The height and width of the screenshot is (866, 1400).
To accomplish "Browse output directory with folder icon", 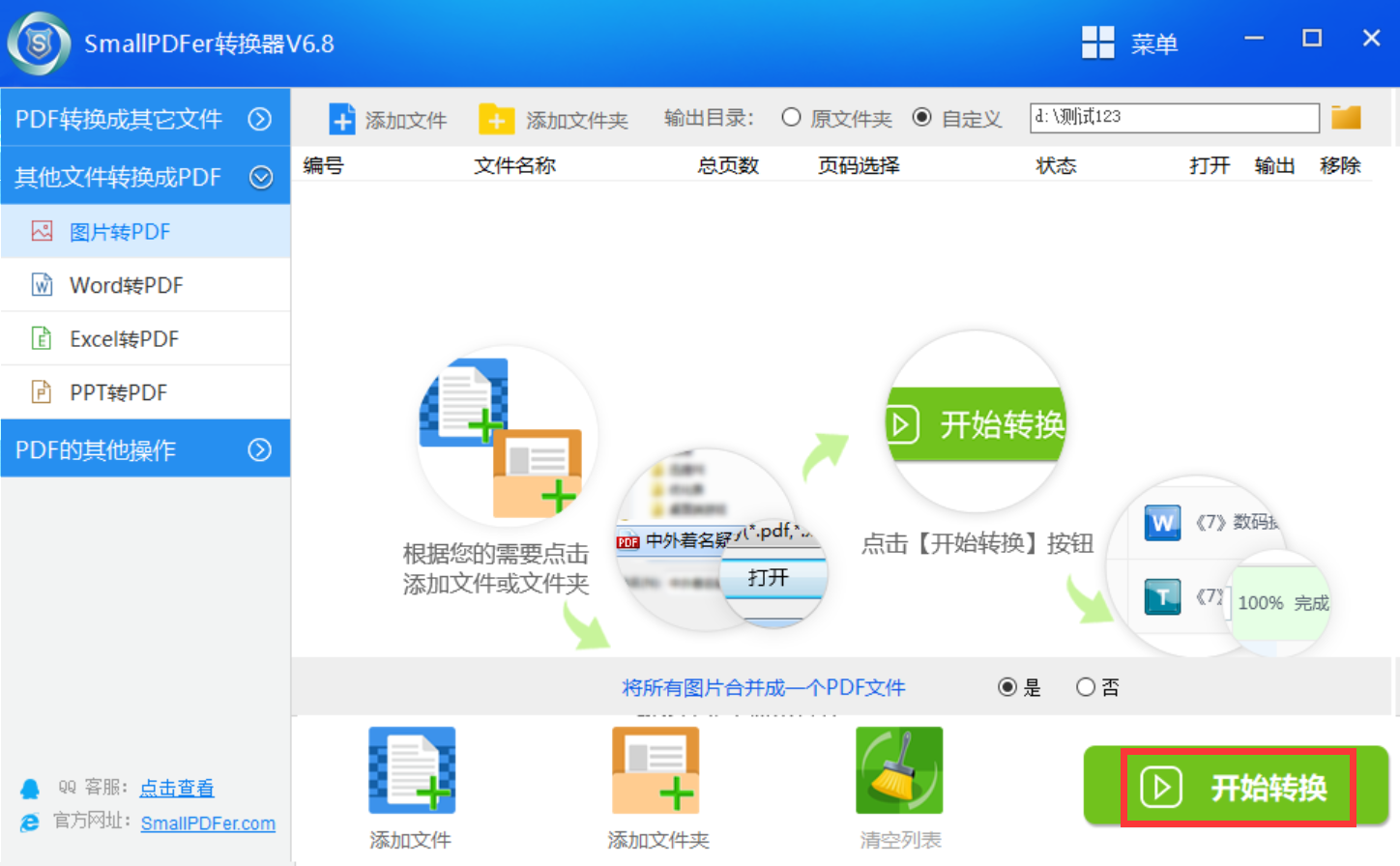I will 1346,117.
